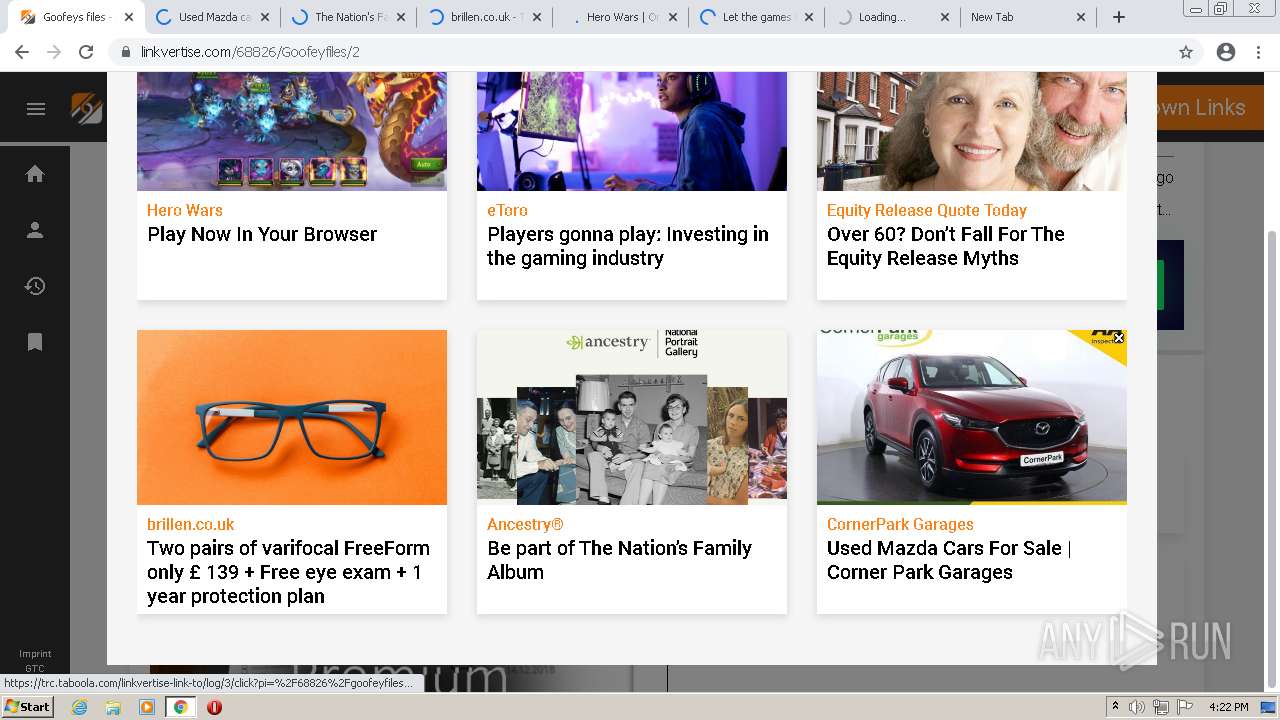The image size is (1280, 720).
Task: Open the history sidebar icon
Action: tap(35, 286)
